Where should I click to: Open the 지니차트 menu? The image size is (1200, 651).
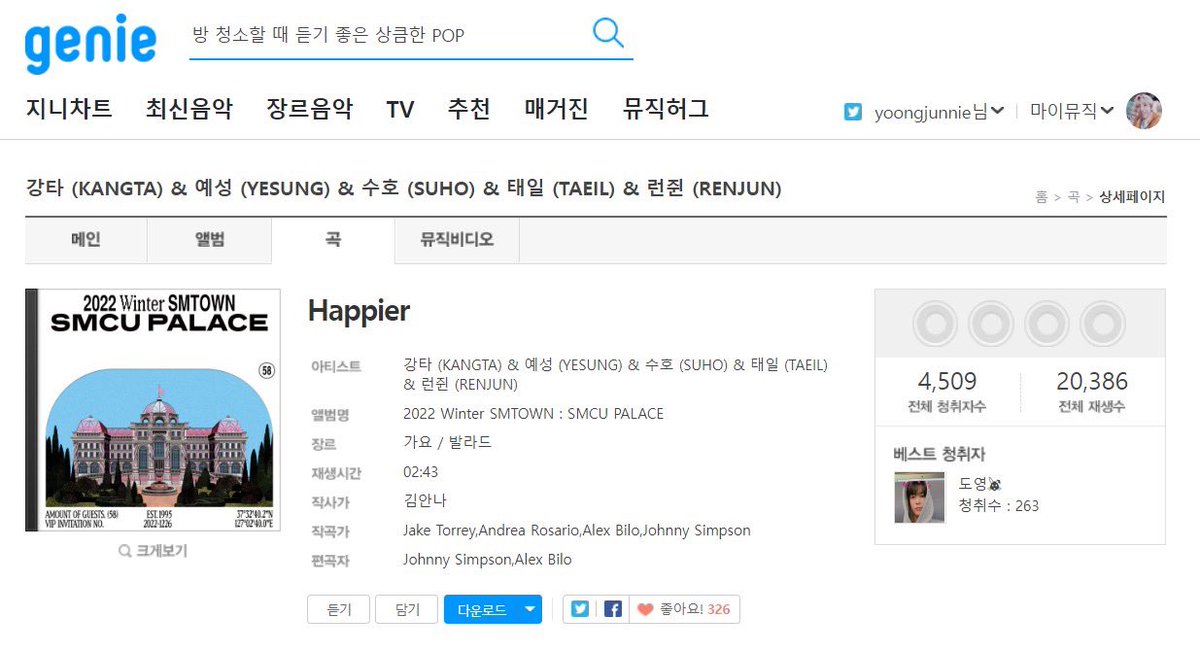coord(69,109)
